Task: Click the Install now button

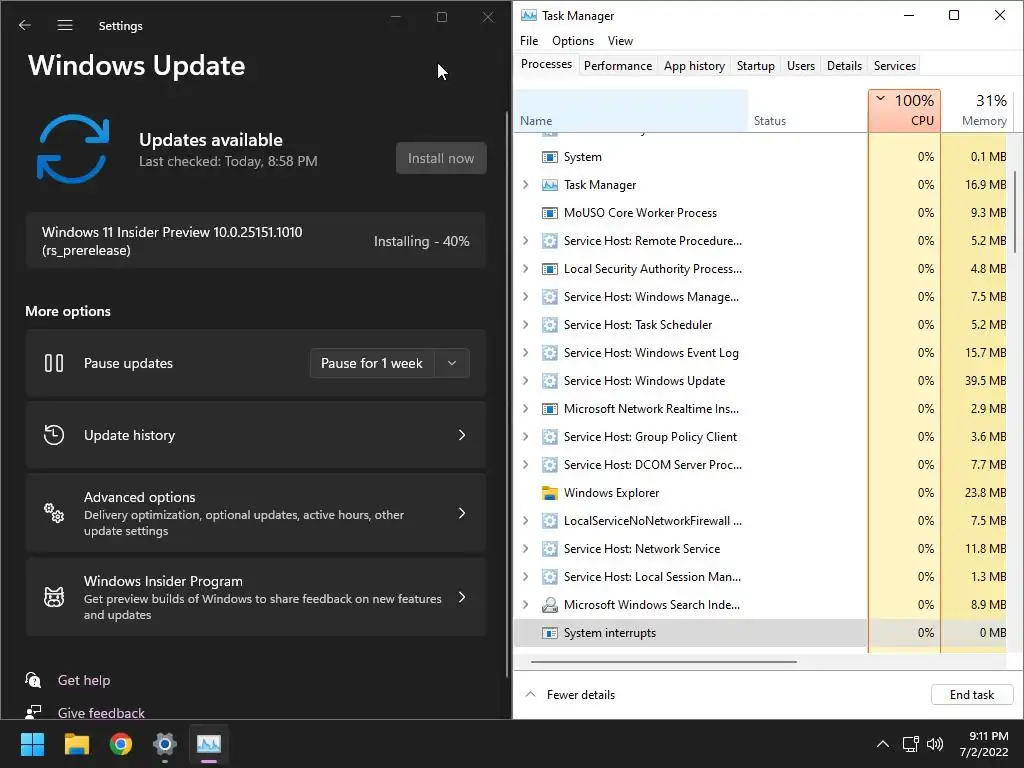Action: (x=441, y=158)
